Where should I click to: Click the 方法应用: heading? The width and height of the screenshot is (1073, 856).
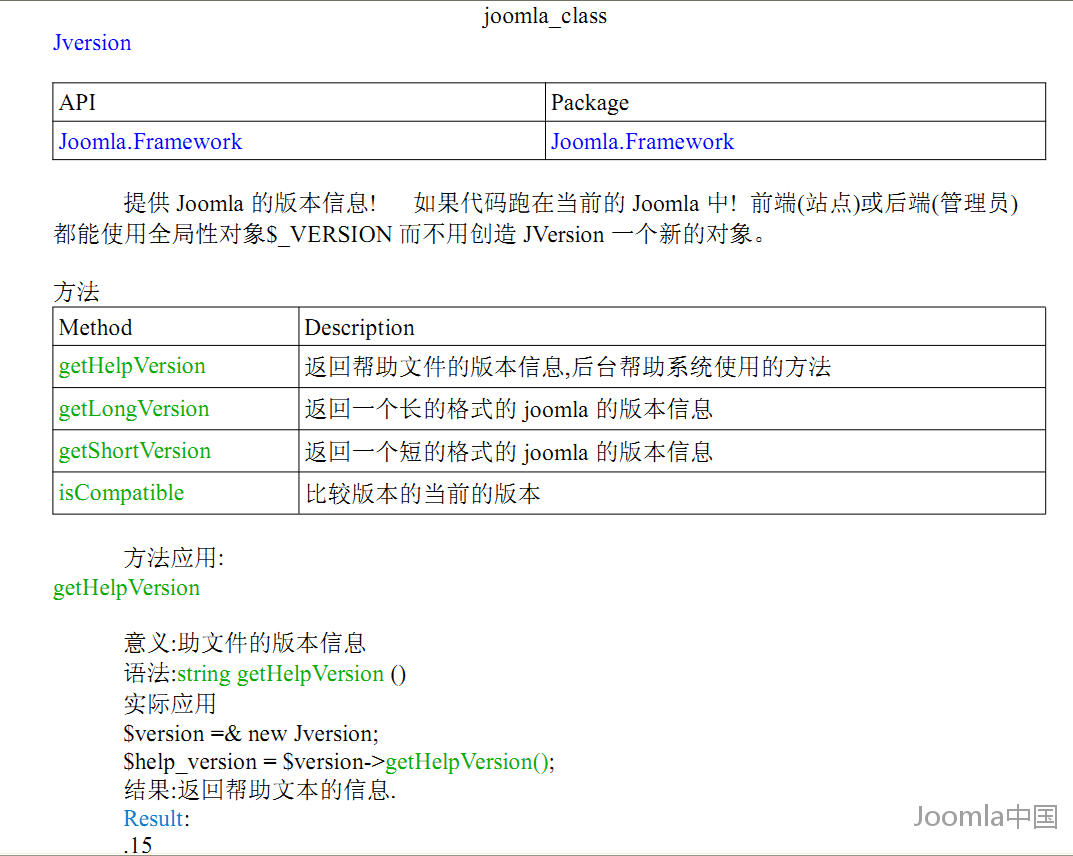(x=174, y=558)
